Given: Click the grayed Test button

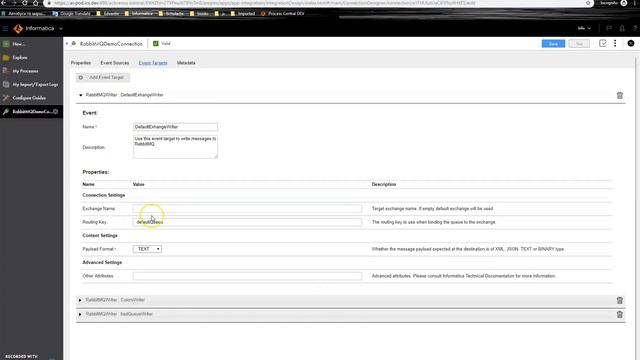Looking at the screenshot, I should (x=579, y=44).
